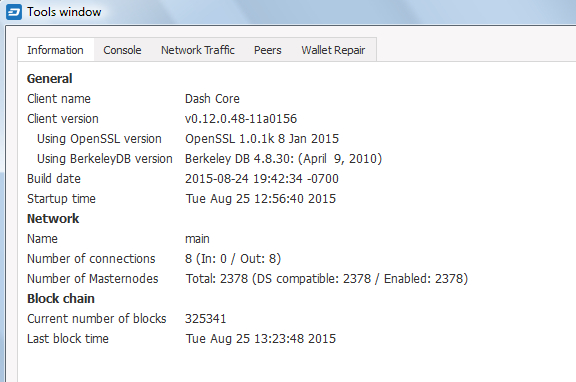
Task: Select the OpenSSL 1.0.1k version text
Action: coord(262,139)
